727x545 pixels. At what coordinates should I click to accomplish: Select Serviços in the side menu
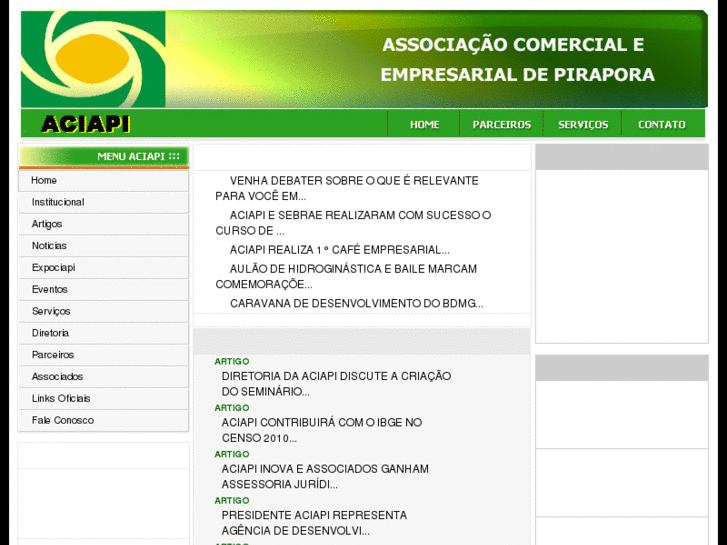(x=103, y=311)
